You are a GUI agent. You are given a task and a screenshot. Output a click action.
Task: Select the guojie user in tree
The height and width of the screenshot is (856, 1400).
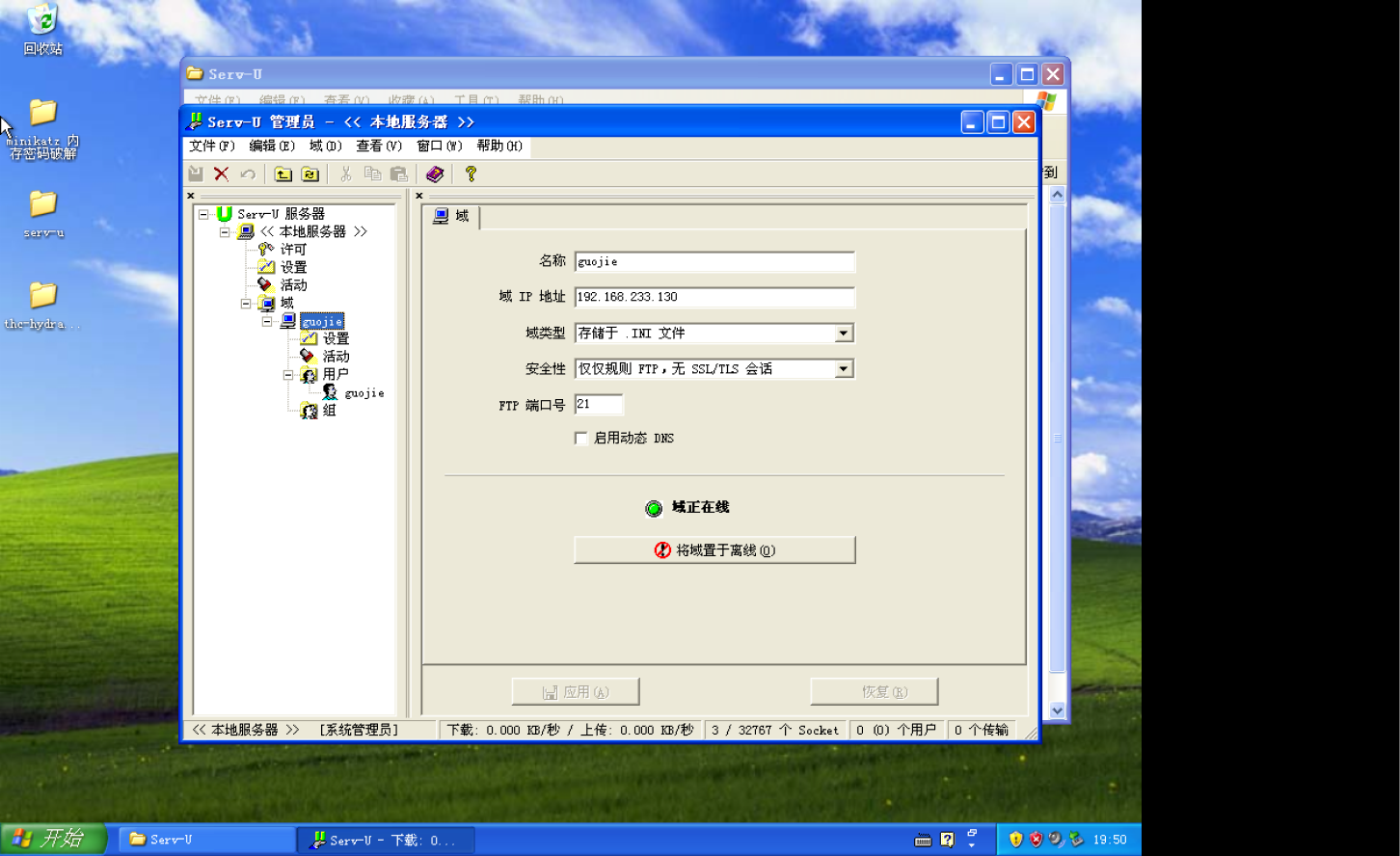point(364,393)
